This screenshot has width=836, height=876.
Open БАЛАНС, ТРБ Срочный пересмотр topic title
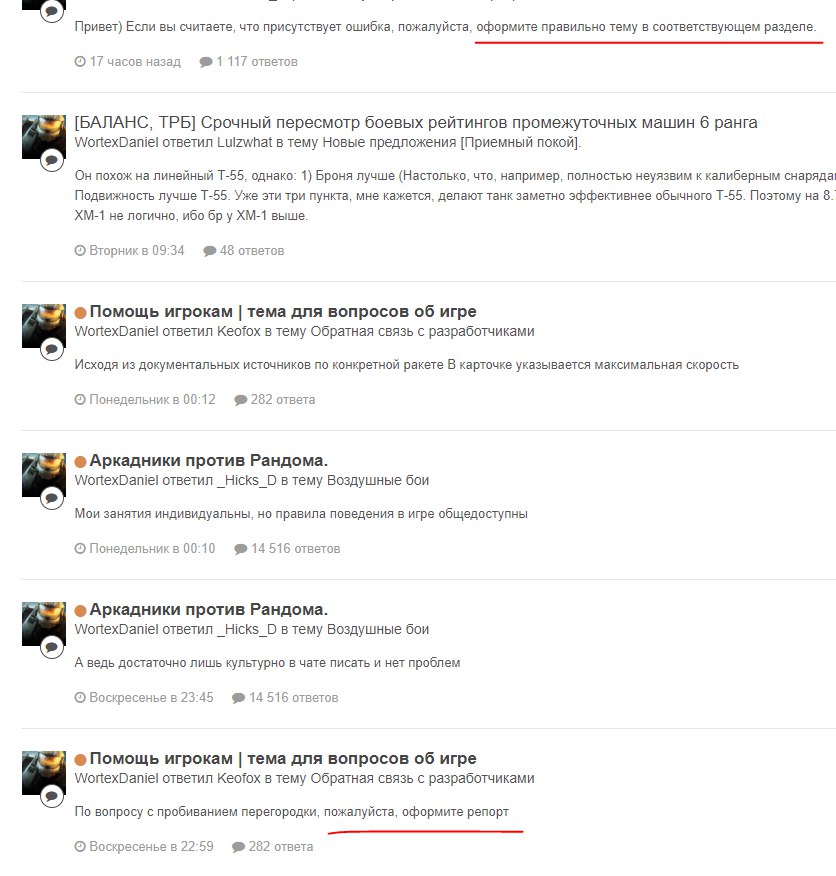416,122
